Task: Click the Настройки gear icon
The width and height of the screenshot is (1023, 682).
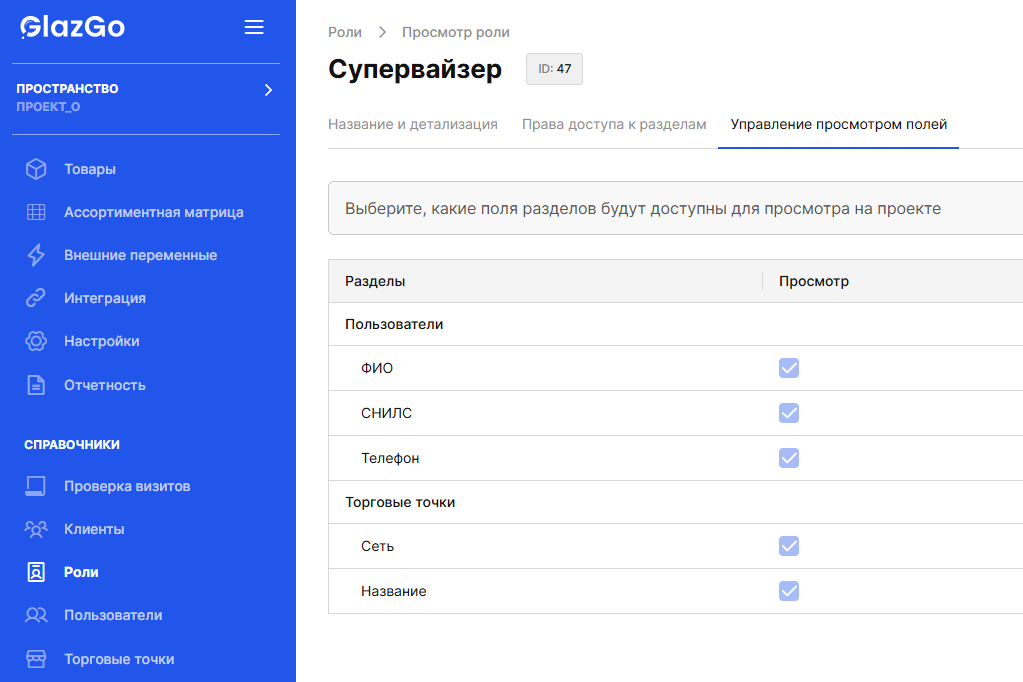Action: click(x=36, y=341)
